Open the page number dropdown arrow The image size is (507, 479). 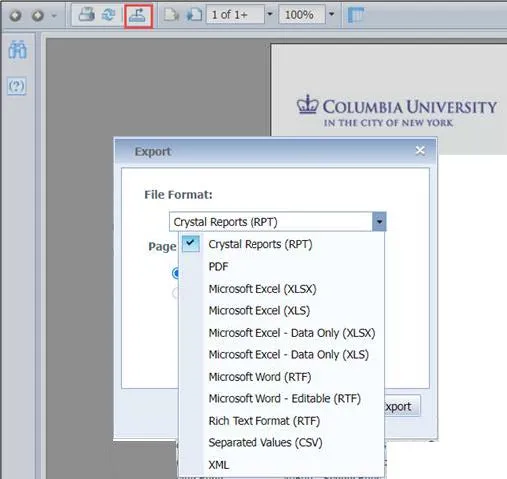point(270,14)
